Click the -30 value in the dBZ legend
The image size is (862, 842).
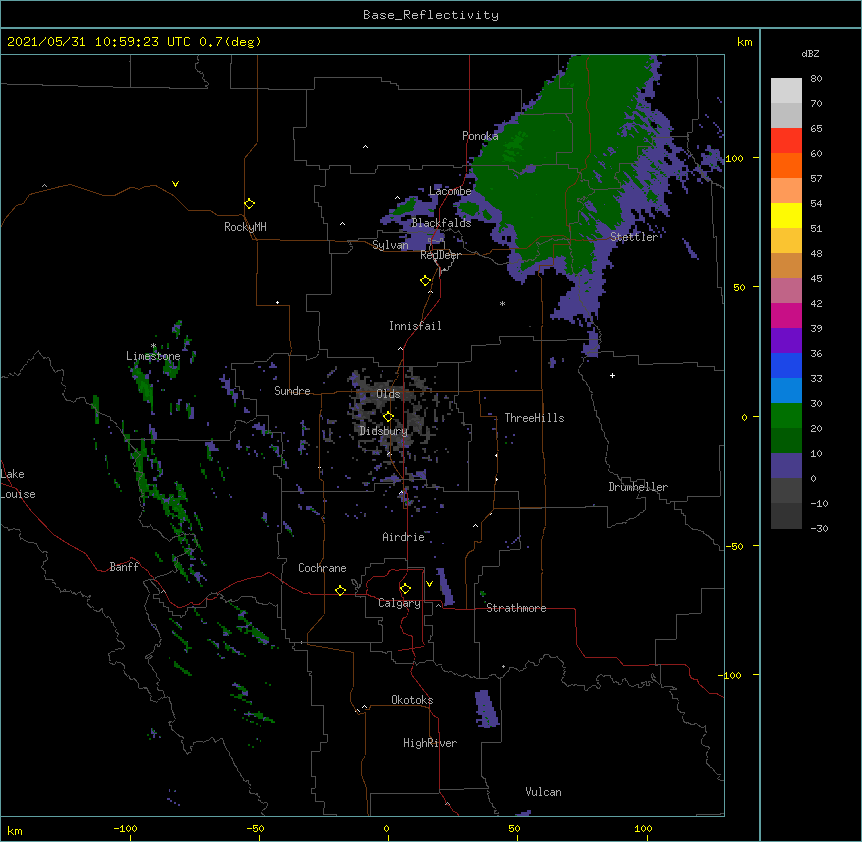pos(819,529)
